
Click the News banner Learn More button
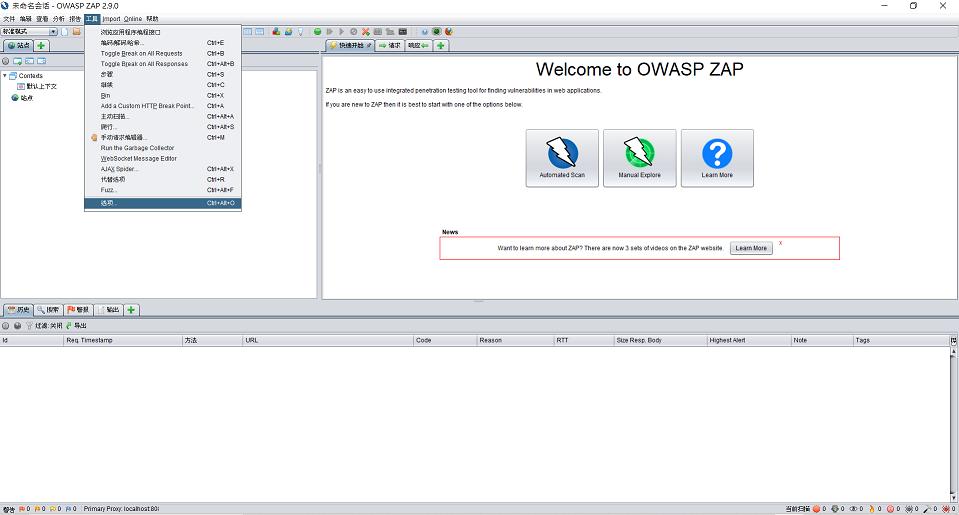click(751, 248)
